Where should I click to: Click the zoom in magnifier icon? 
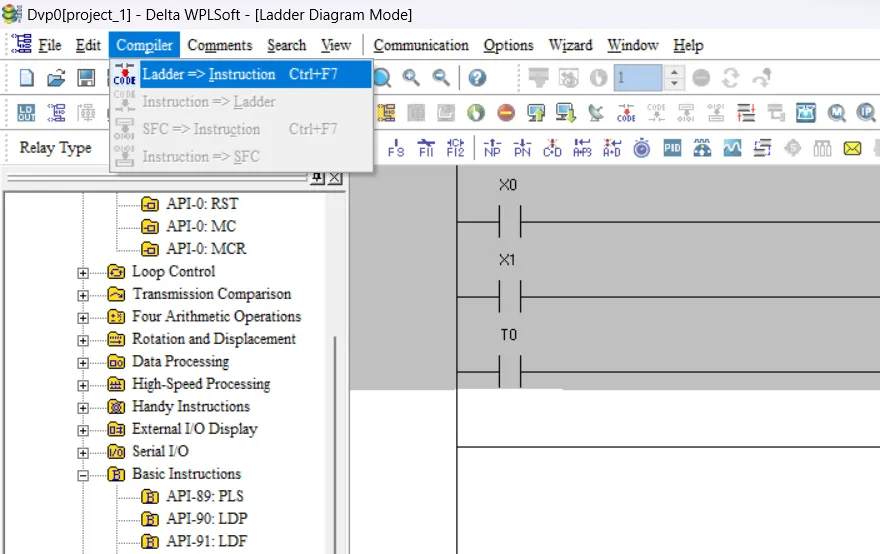(411, 77)
